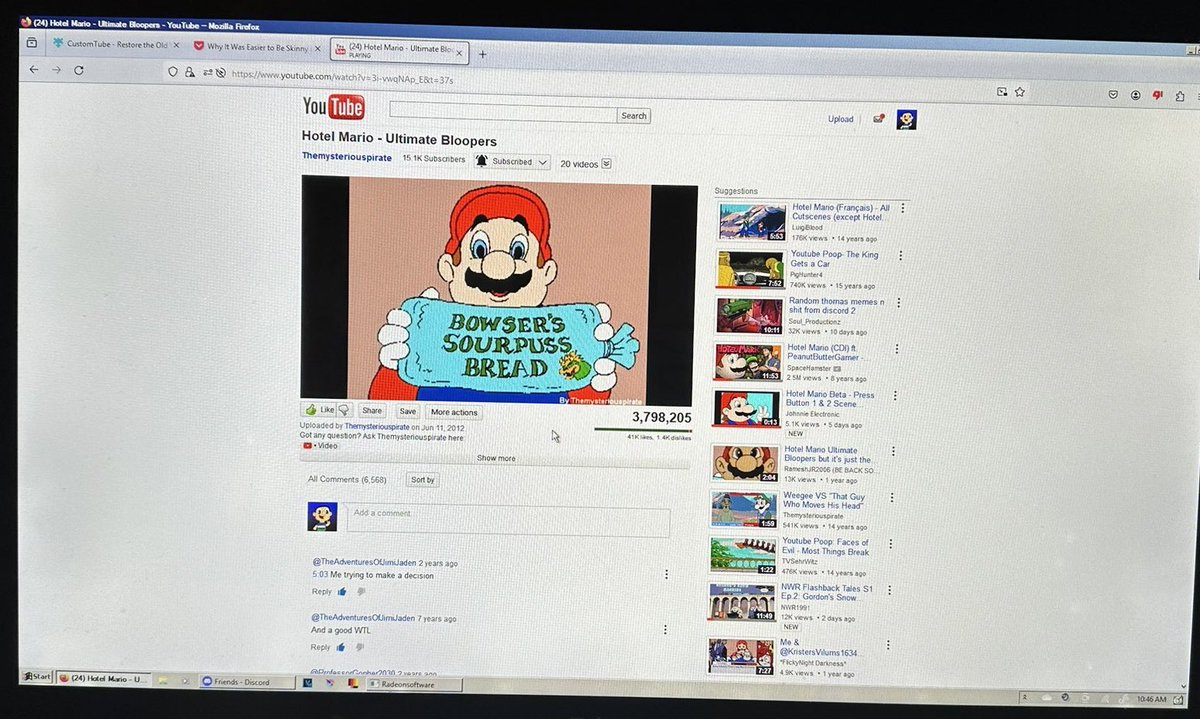Open options for 'Hotel Mario (CDI) ft. PeanutButterGamer'
1200x719 pixels.
point(899,348)
